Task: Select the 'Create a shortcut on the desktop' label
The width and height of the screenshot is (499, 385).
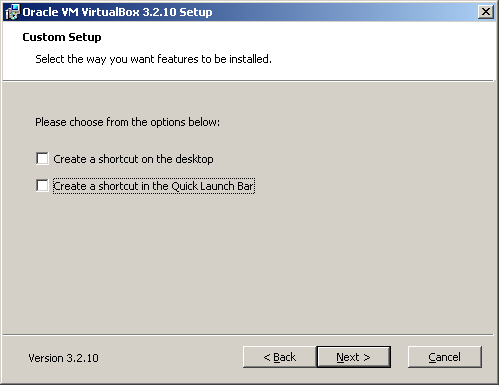Action: (x=133, y=159)
